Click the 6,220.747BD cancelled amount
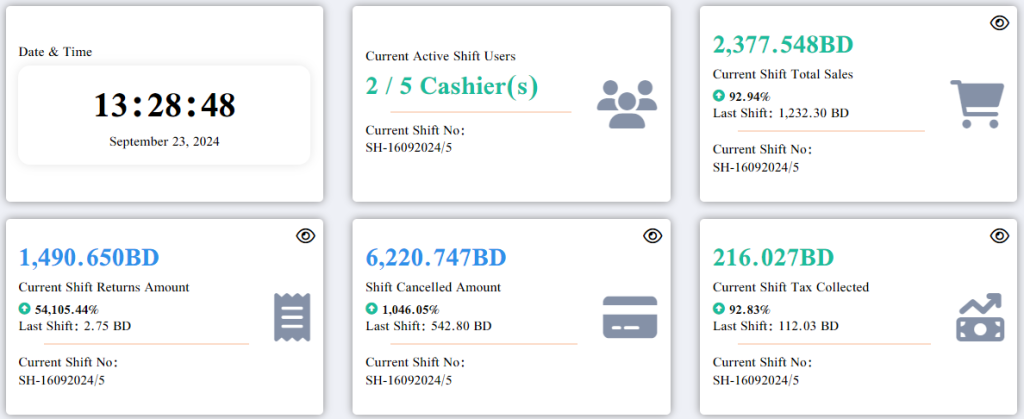Screen dimensions: 1024x419 click(436, 258)
